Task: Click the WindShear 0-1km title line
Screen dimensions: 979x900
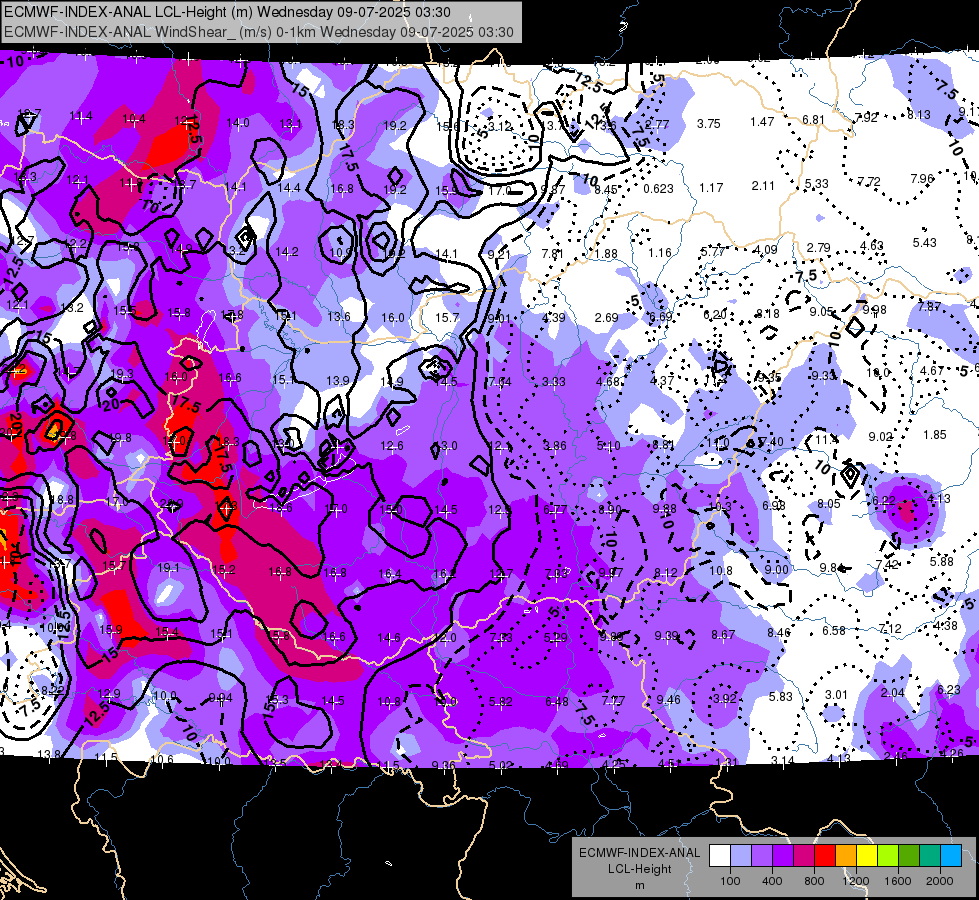Action: point(259,32)
